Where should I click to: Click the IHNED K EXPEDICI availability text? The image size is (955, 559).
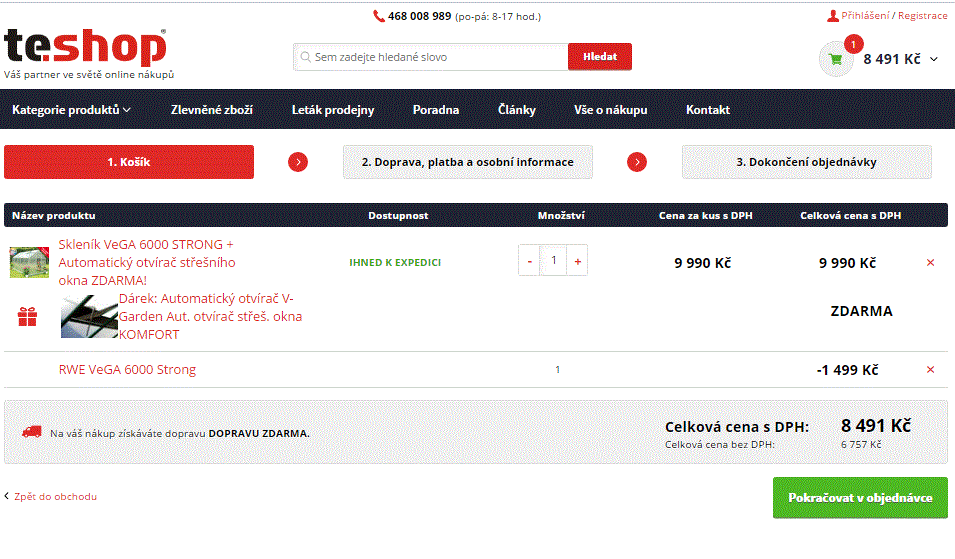(395, 262)
